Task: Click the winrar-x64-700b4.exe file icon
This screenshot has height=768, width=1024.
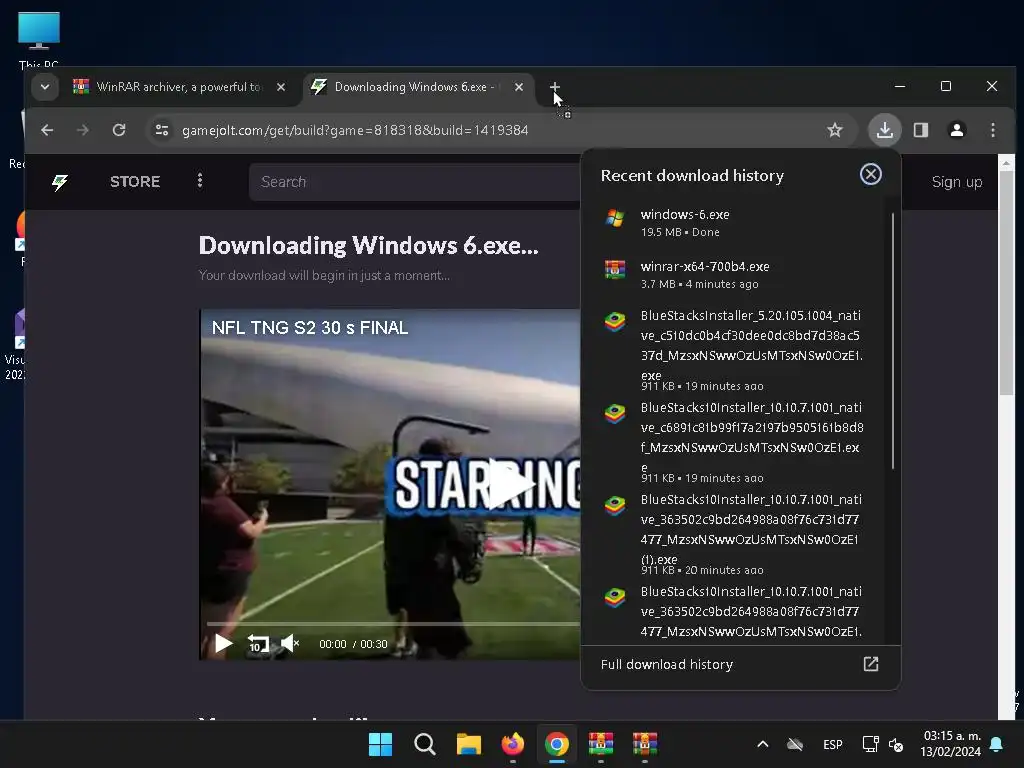Action: point(615,270)
